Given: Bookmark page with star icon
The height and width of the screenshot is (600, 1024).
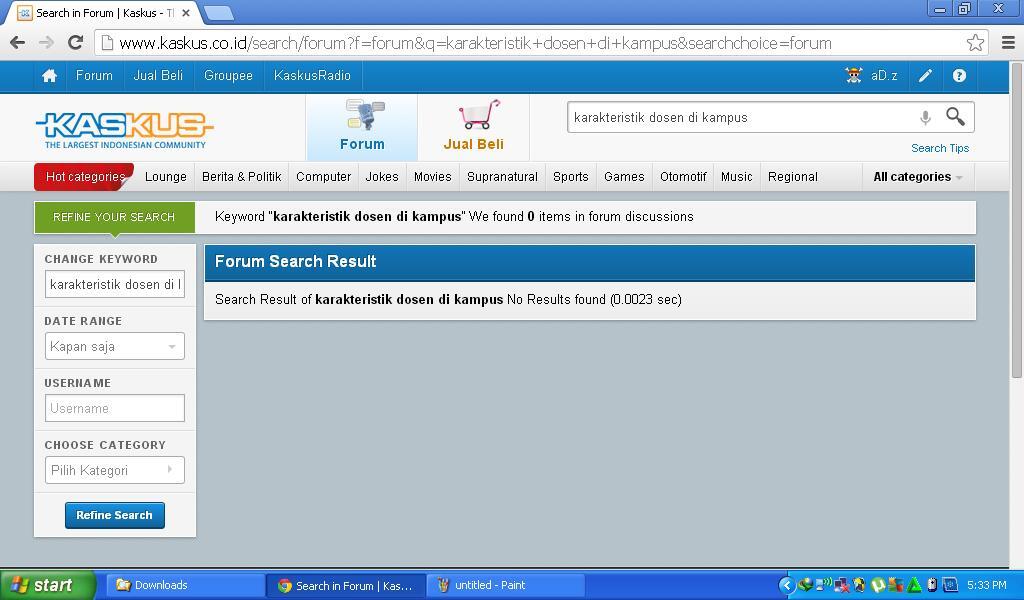Looking at the screenshot, I should click(x=975, y=43).
